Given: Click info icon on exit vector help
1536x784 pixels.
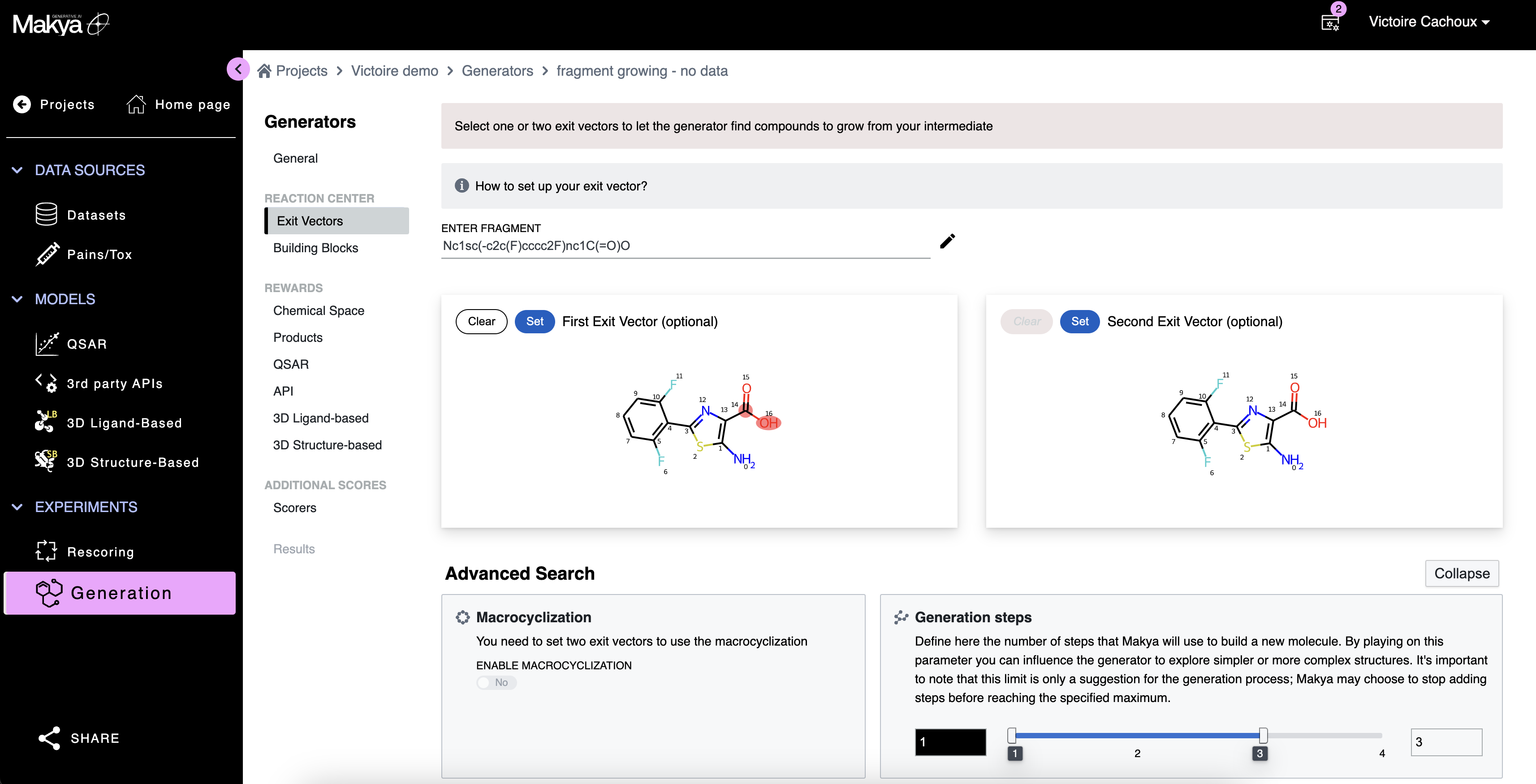Looking at the screenshot, I should [x=462, y=186].
